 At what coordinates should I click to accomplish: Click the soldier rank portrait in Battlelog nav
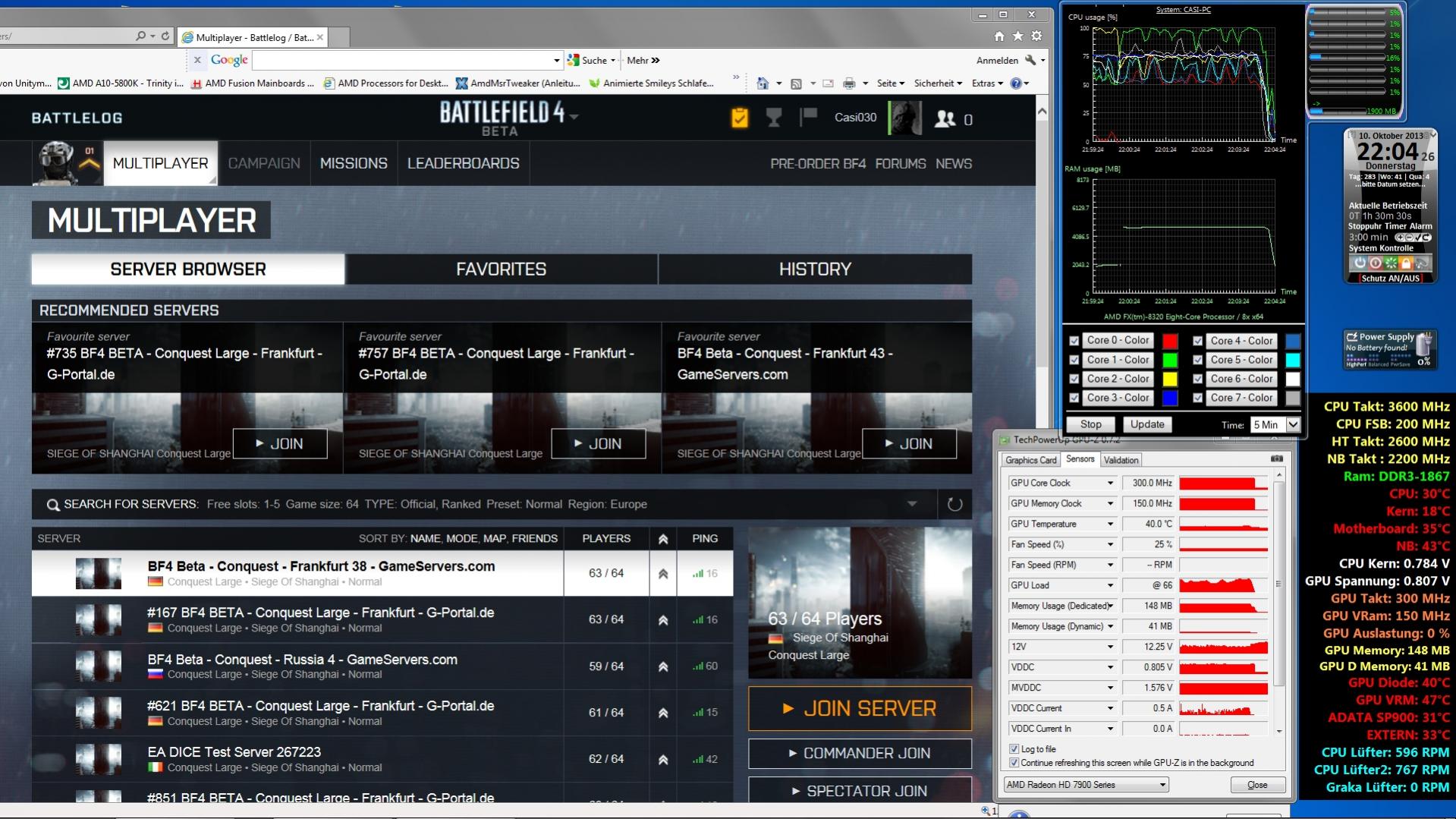[x=56, y=162]
